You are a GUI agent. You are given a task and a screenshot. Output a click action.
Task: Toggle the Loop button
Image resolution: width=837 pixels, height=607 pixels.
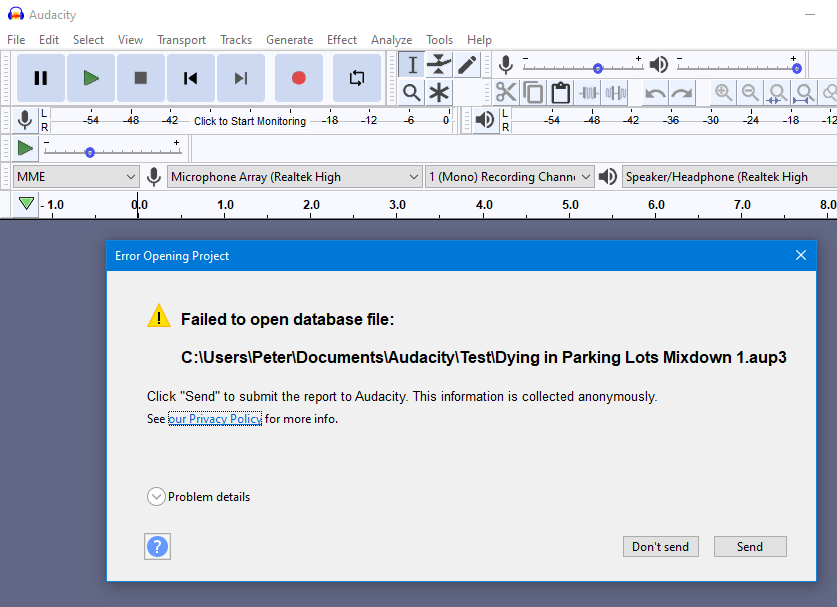tap(357, 78)
